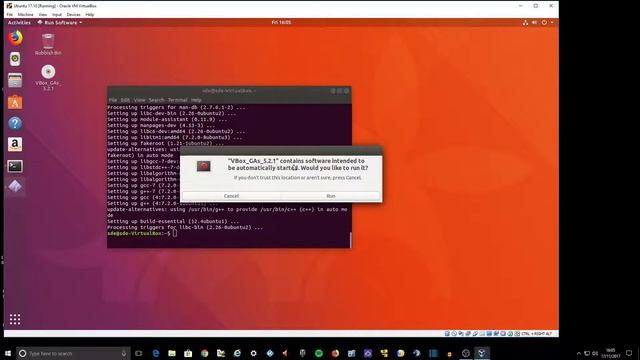Viewport: 640px width, 360px height.
Task: Click the CTRL + RIGHT ALT host key indicator
Action: (536, 333)
